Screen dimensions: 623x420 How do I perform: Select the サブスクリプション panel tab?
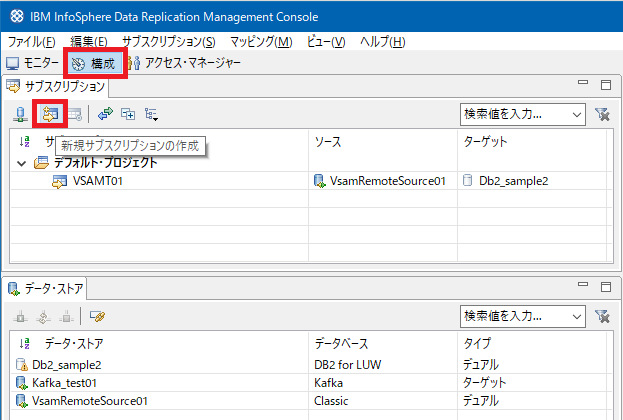pos(56,86)
